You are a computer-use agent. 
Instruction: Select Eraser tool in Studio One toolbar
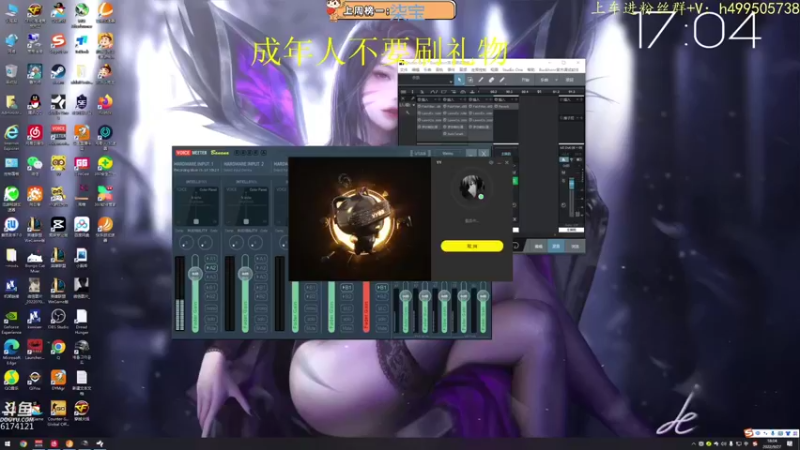point(491,80)
